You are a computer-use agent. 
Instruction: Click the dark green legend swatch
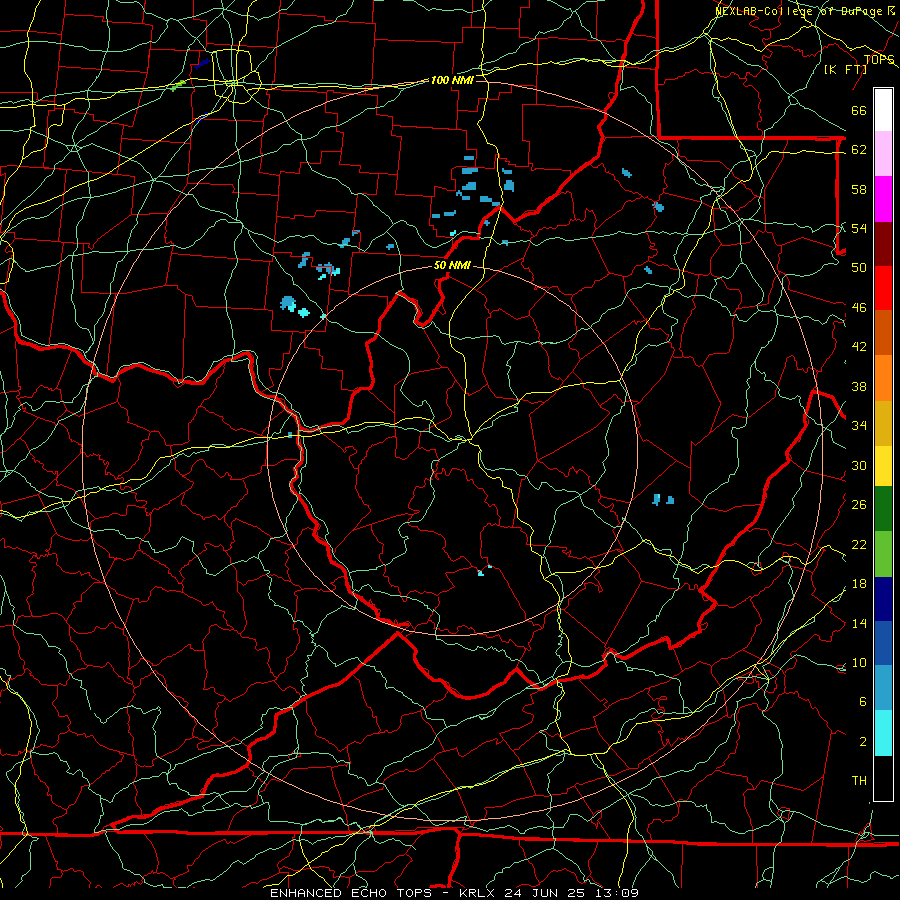(x=883, y=509)
